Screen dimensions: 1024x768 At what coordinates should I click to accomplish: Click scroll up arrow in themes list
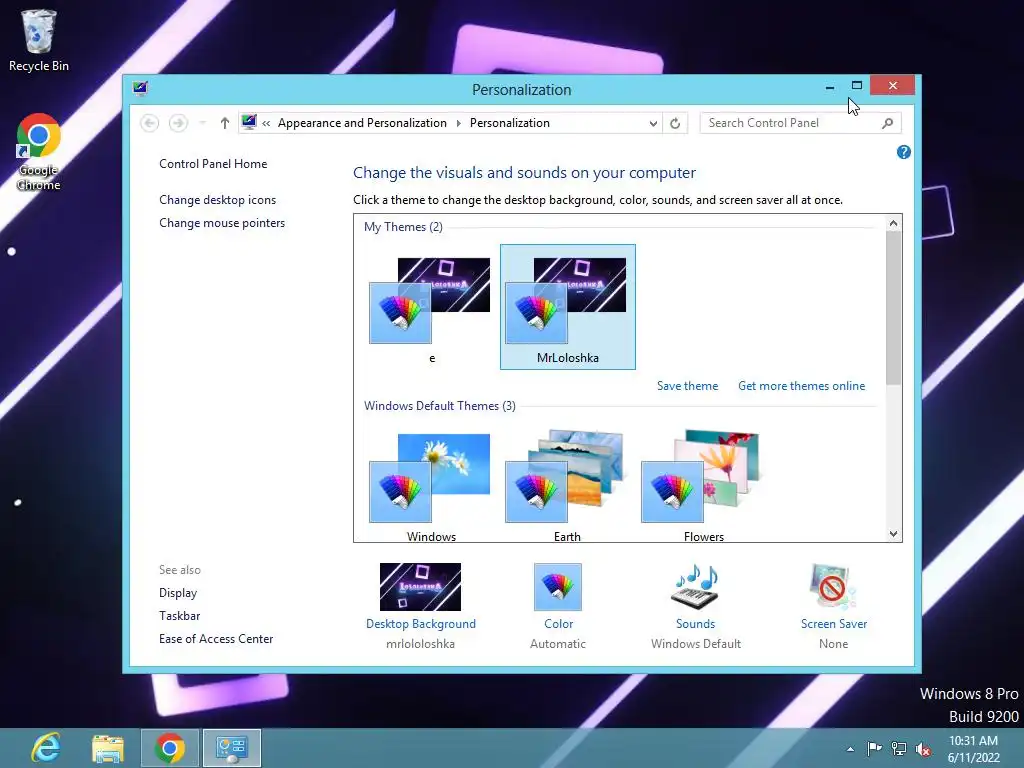[x=893, y=223]
